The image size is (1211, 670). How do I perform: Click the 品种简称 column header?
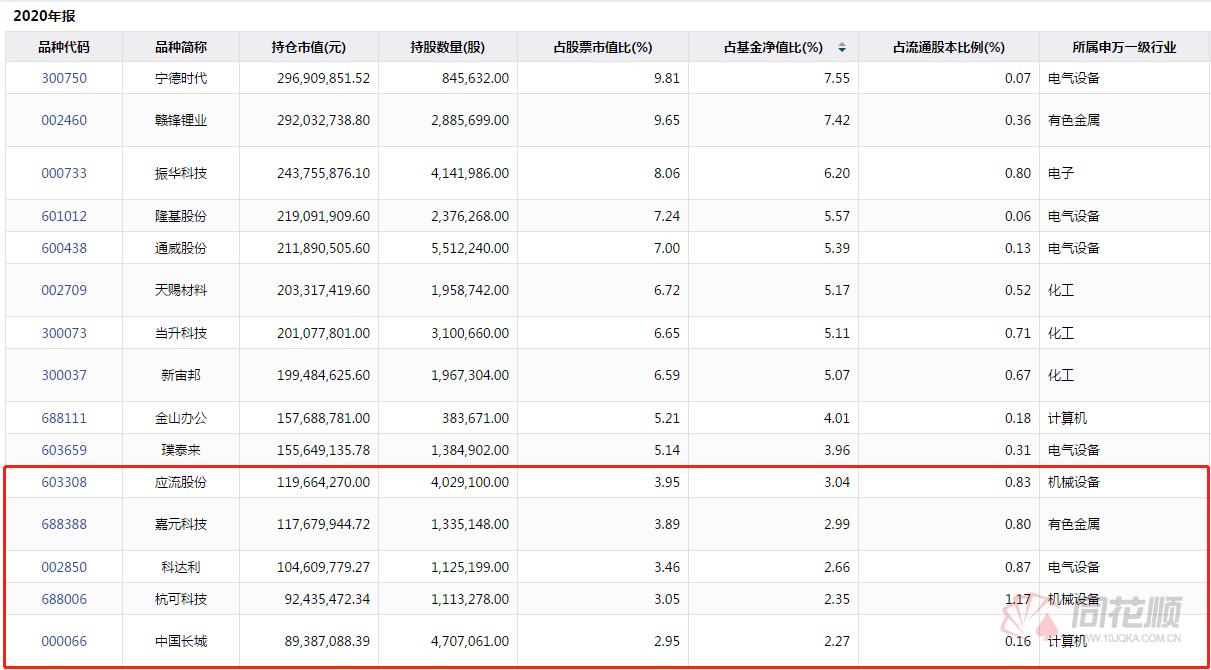(x=181, y=47)
